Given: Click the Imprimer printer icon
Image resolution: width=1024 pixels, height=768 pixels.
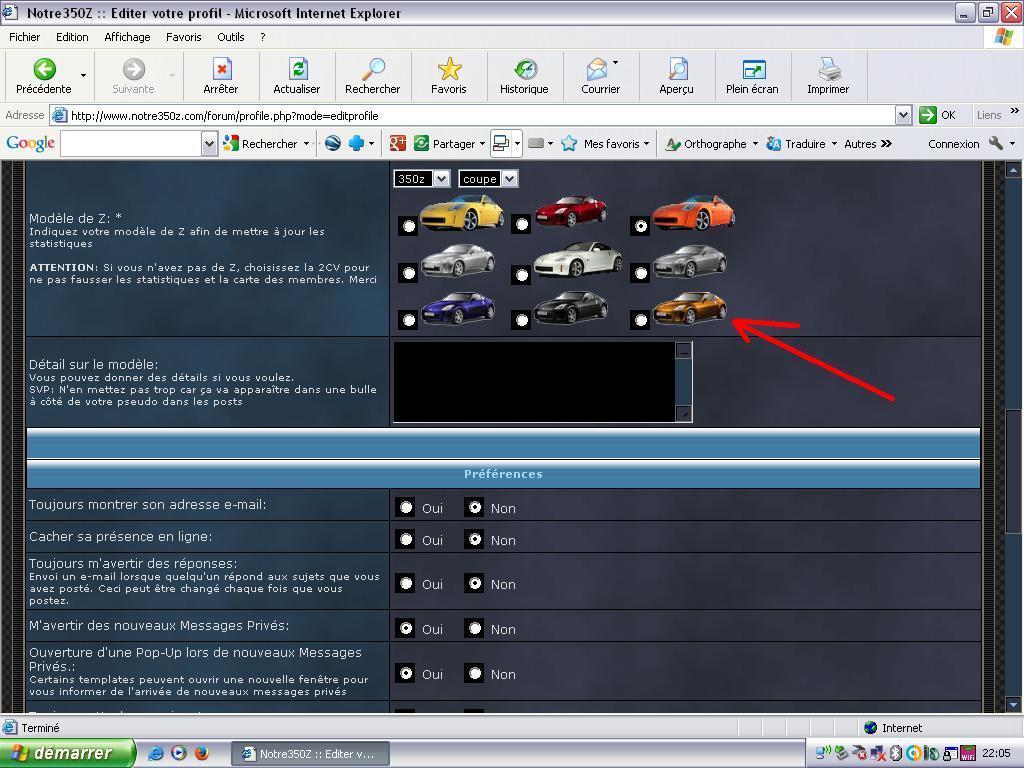Looking at the screenshot, I should [x=828, y=69].
